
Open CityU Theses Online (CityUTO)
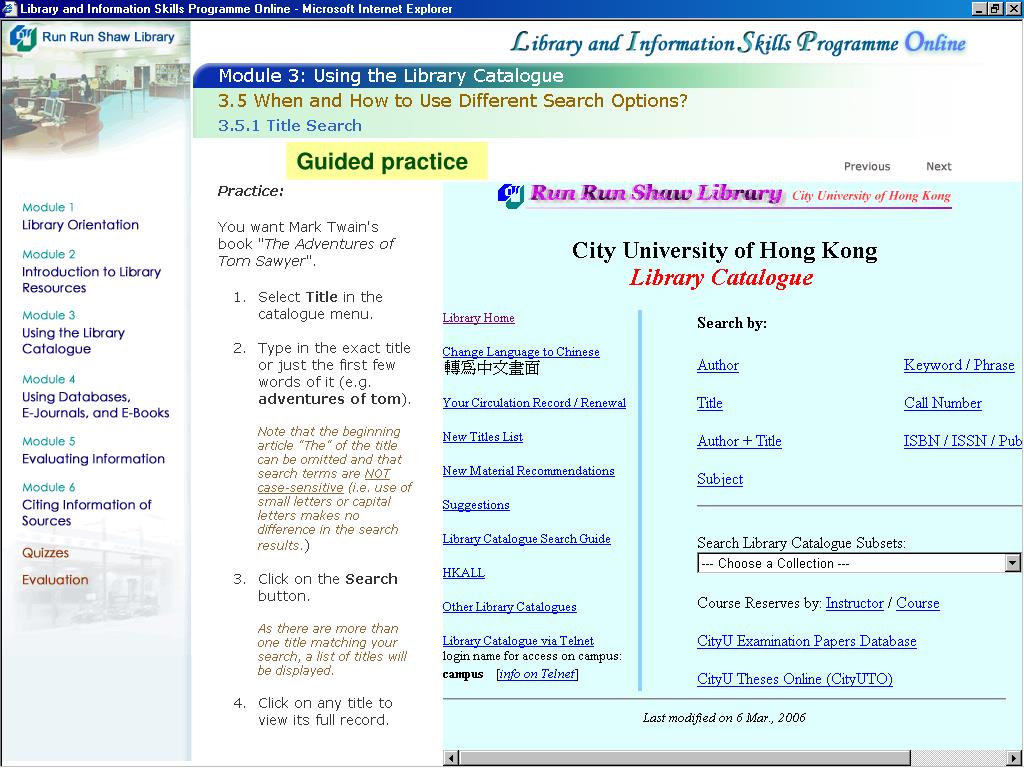pyautogui.click(x=795, y=679)
